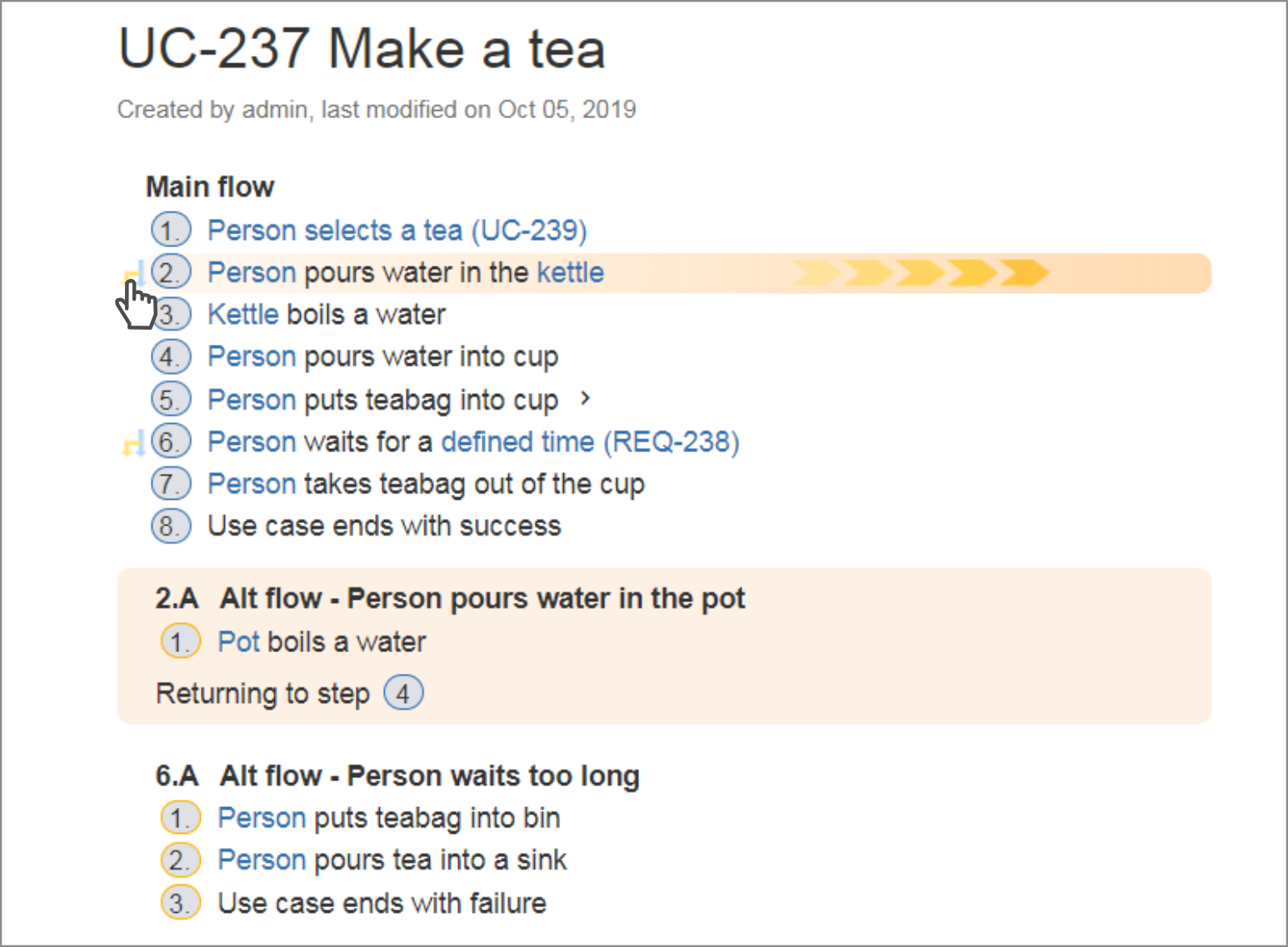Click Person link in pours tea into a sink step
1288x947 pixels.
click(x=262, y=860)
